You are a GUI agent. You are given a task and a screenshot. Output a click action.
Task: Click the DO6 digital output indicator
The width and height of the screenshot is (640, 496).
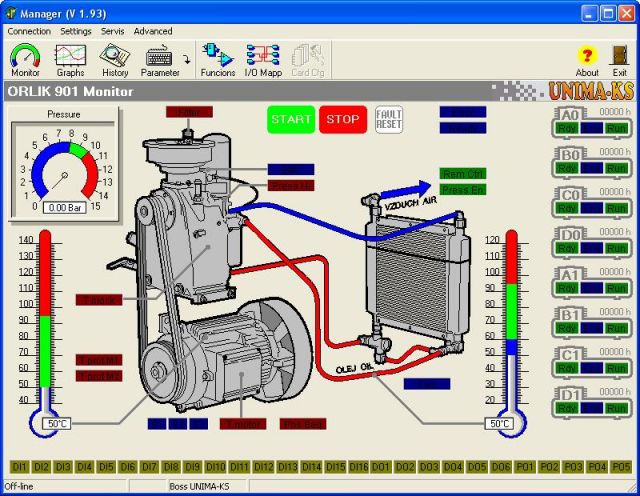pos(500,467)
